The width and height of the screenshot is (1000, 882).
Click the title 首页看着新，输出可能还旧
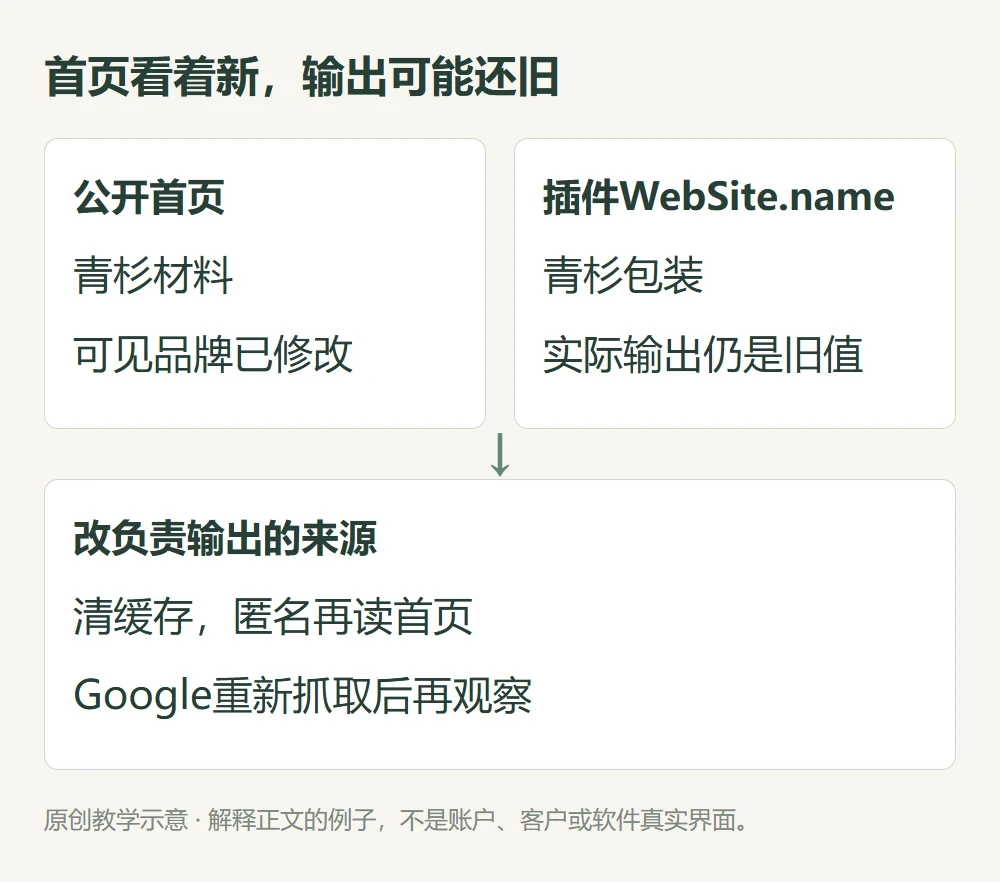302,77
